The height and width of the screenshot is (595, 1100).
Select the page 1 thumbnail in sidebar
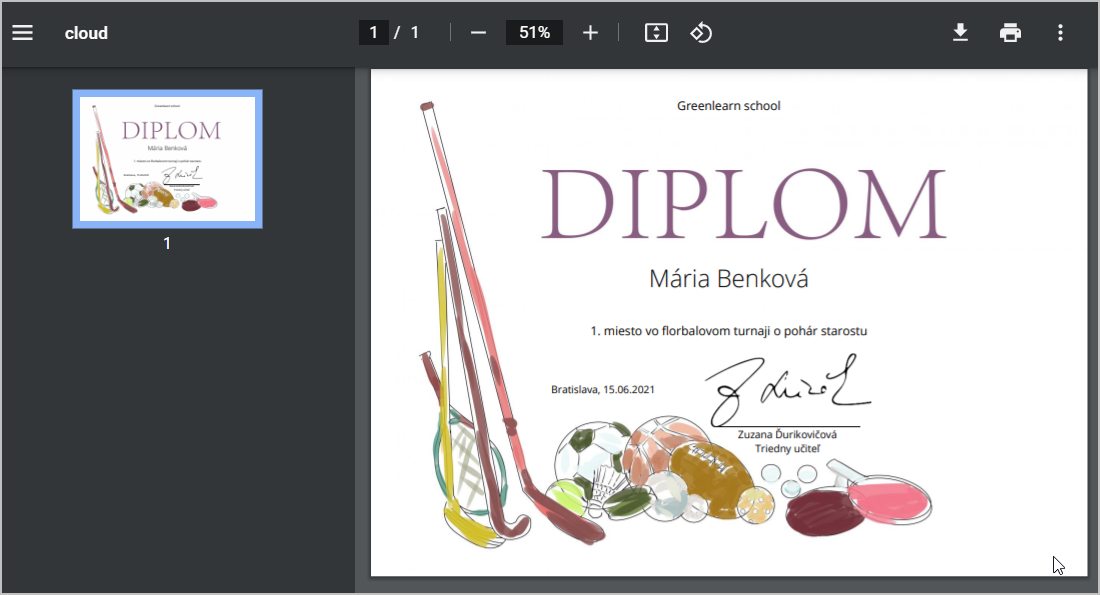[x=167, y=159]
